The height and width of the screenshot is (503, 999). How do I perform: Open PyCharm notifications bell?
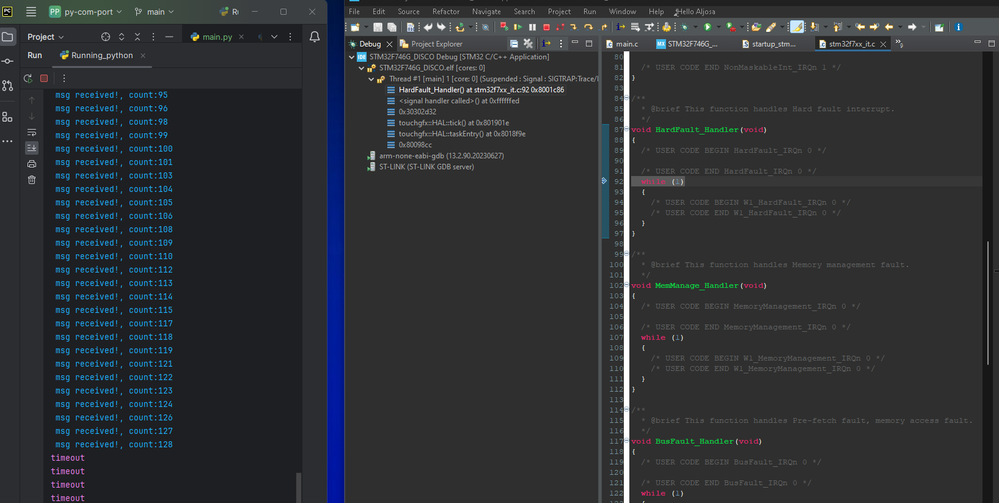coord(314,37)
